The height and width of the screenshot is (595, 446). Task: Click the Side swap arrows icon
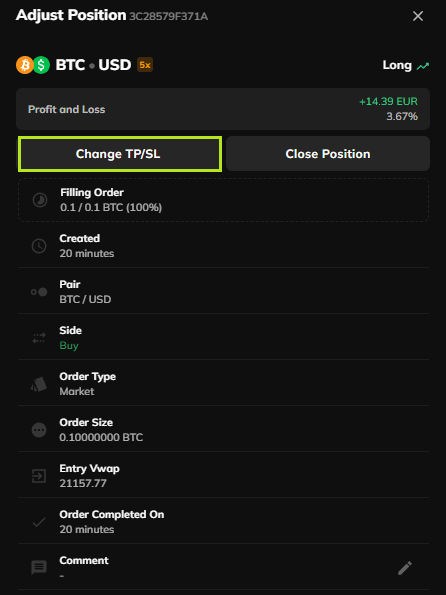[39, 338]
